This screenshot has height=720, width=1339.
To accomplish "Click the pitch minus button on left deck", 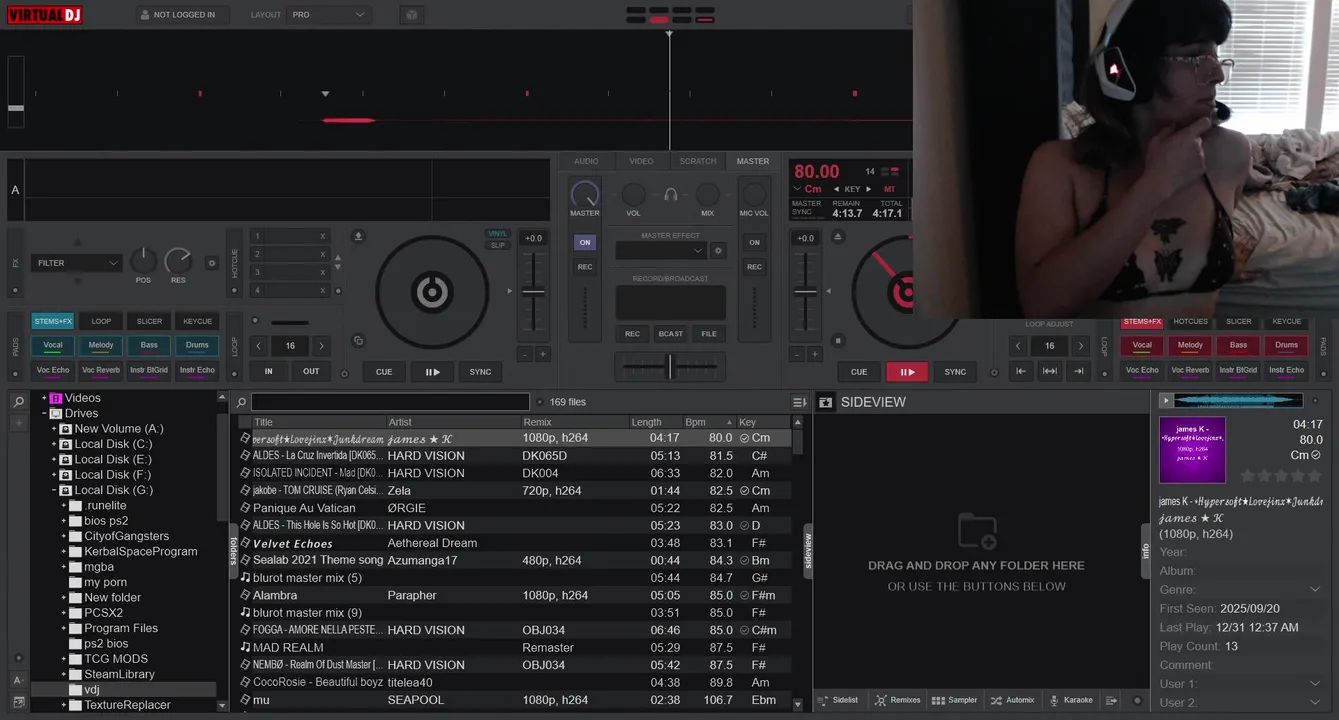I will click(x=524, y=354).
